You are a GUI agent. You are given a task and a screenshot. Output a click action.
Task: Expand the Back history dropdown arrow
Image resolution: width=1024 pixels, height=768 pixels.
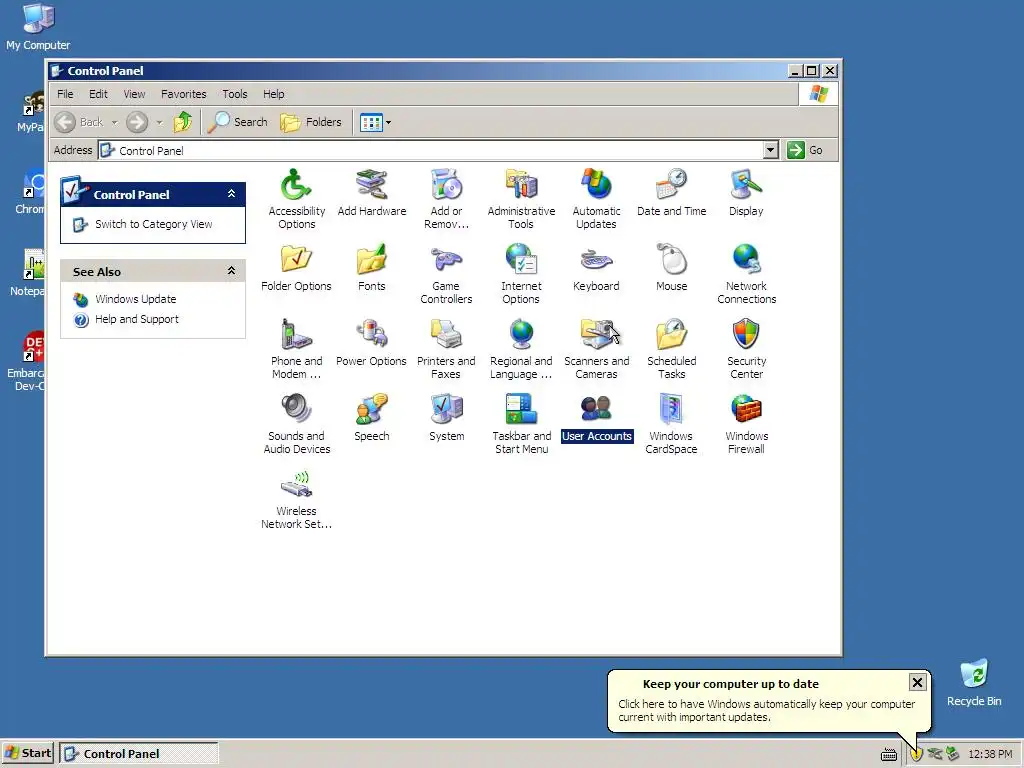(114, 122)
